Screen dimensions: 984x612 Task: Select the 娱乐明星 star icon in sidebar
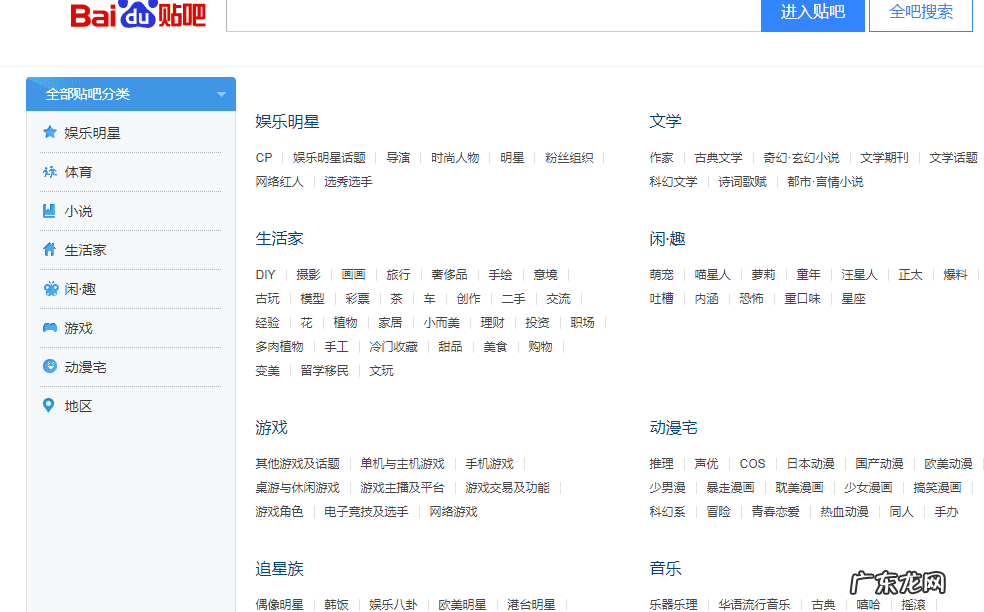point(47,131)
